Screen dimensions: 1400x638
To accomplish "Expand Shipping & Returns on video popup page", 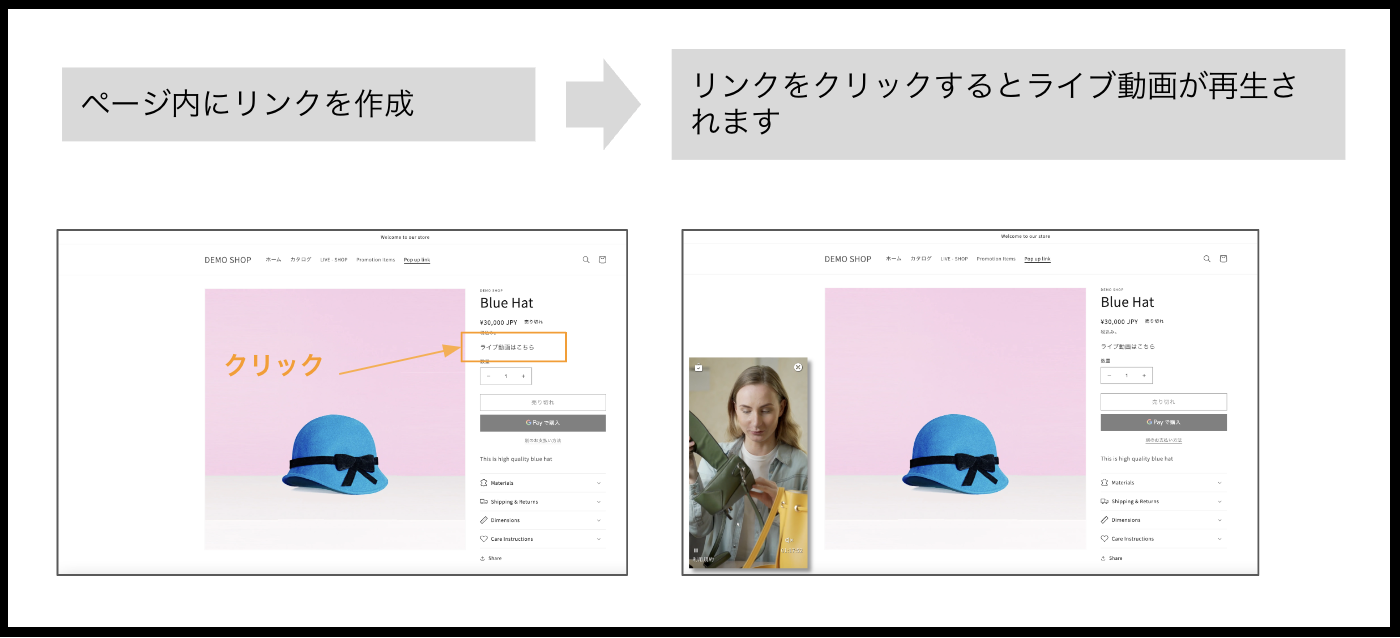I will point(1163,501).
